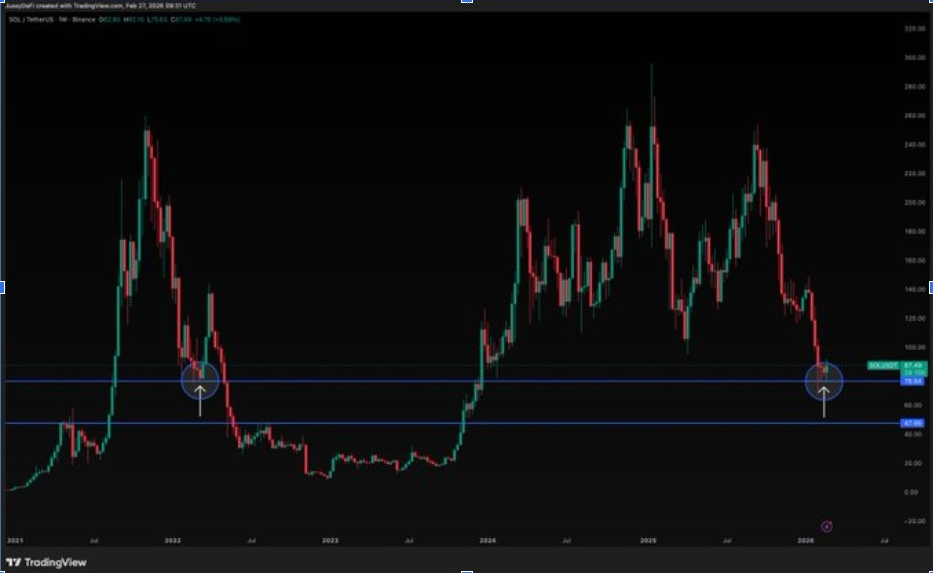Select the 76.64 horizontal line price tag
Image resolution: width=933 pixels, height=573 pixels.
coord(912,381)
